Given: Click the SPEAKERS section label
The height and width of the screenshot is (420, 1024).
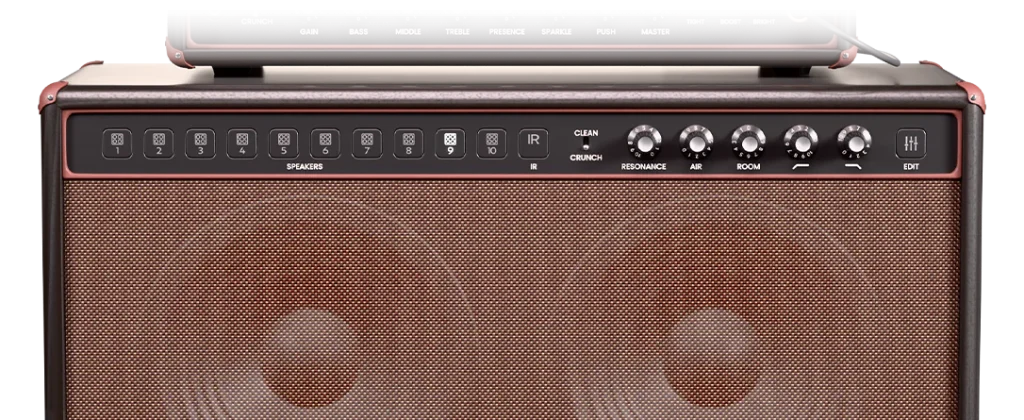Looking at the screenshot, I should click(305, 167).
